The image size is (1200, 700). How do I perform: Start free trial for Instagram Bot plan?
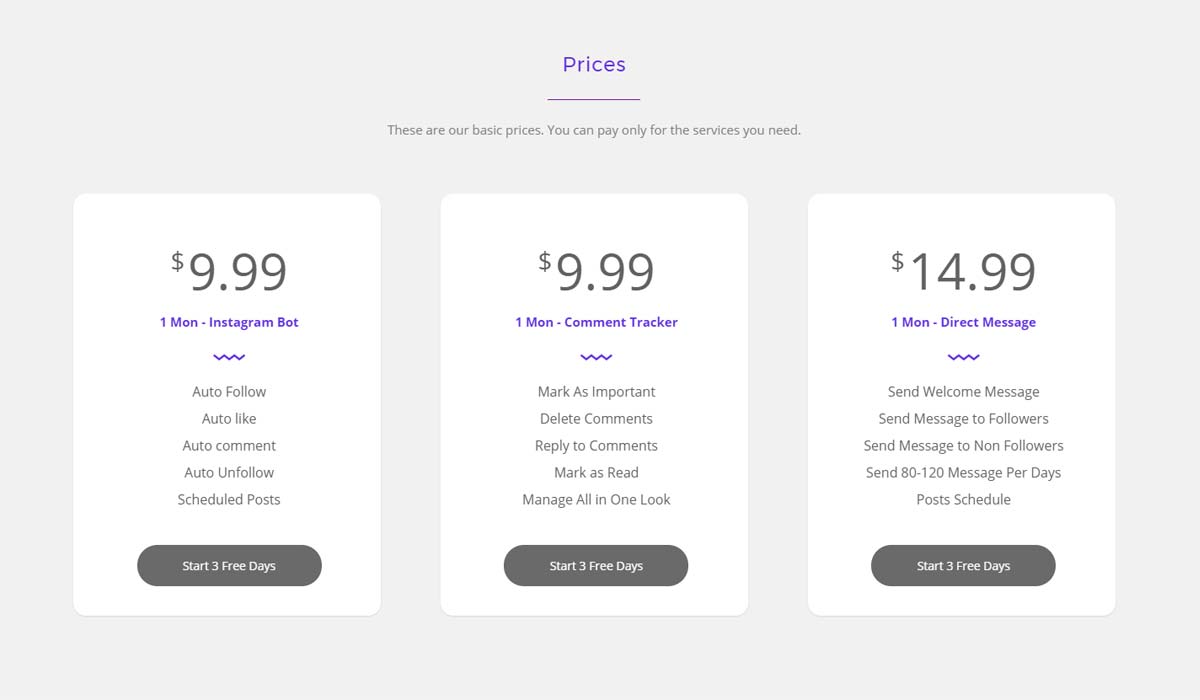point(229,565)
